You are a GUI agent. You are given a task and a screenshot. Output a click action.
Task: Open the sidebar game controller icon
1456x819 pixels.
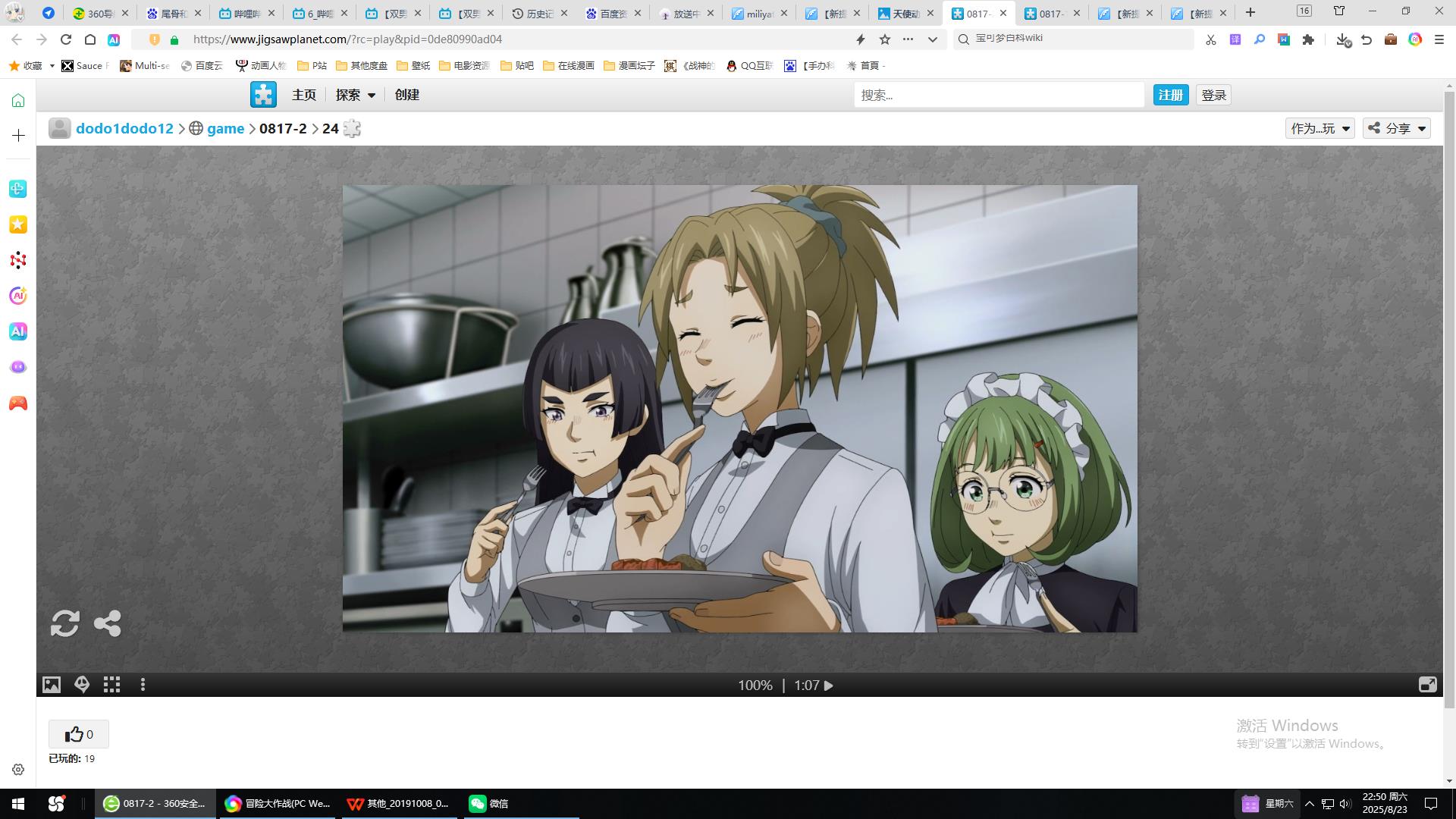tap(18, 403)
